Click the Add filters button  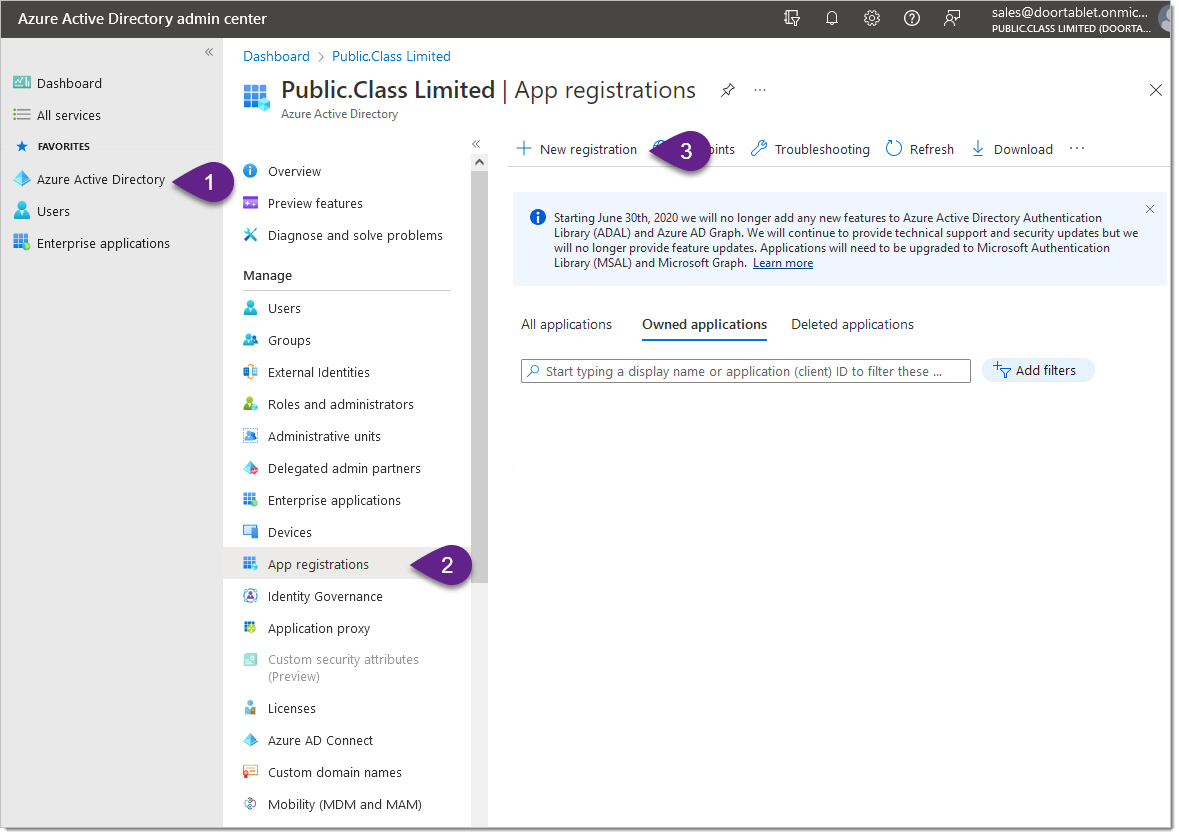click(x=1038, y=370)
